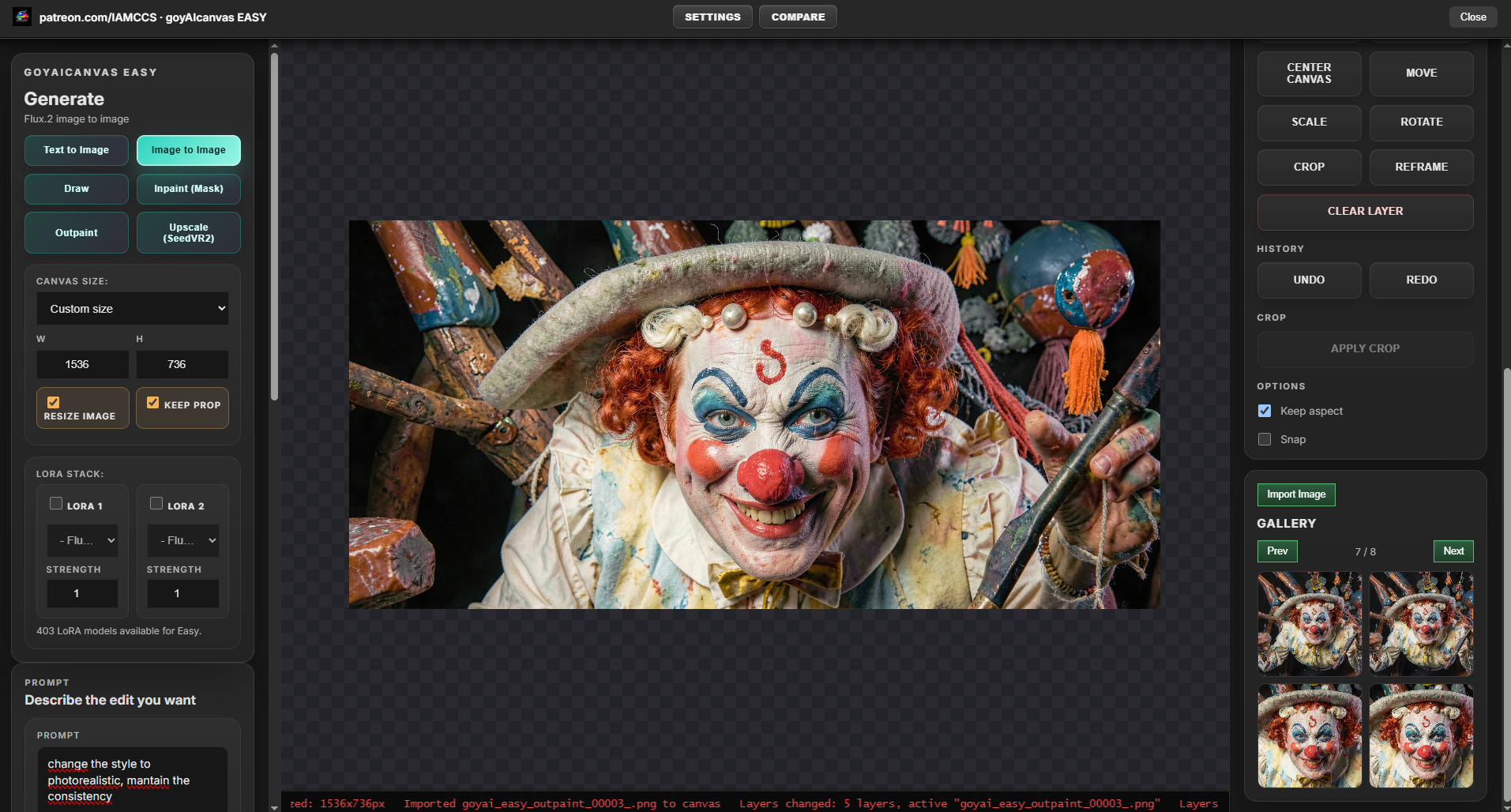Screen dimensions: 1511x812
Task: Switch to Outpaint mode
Action: pyautogui.click(x=77, y=233)
